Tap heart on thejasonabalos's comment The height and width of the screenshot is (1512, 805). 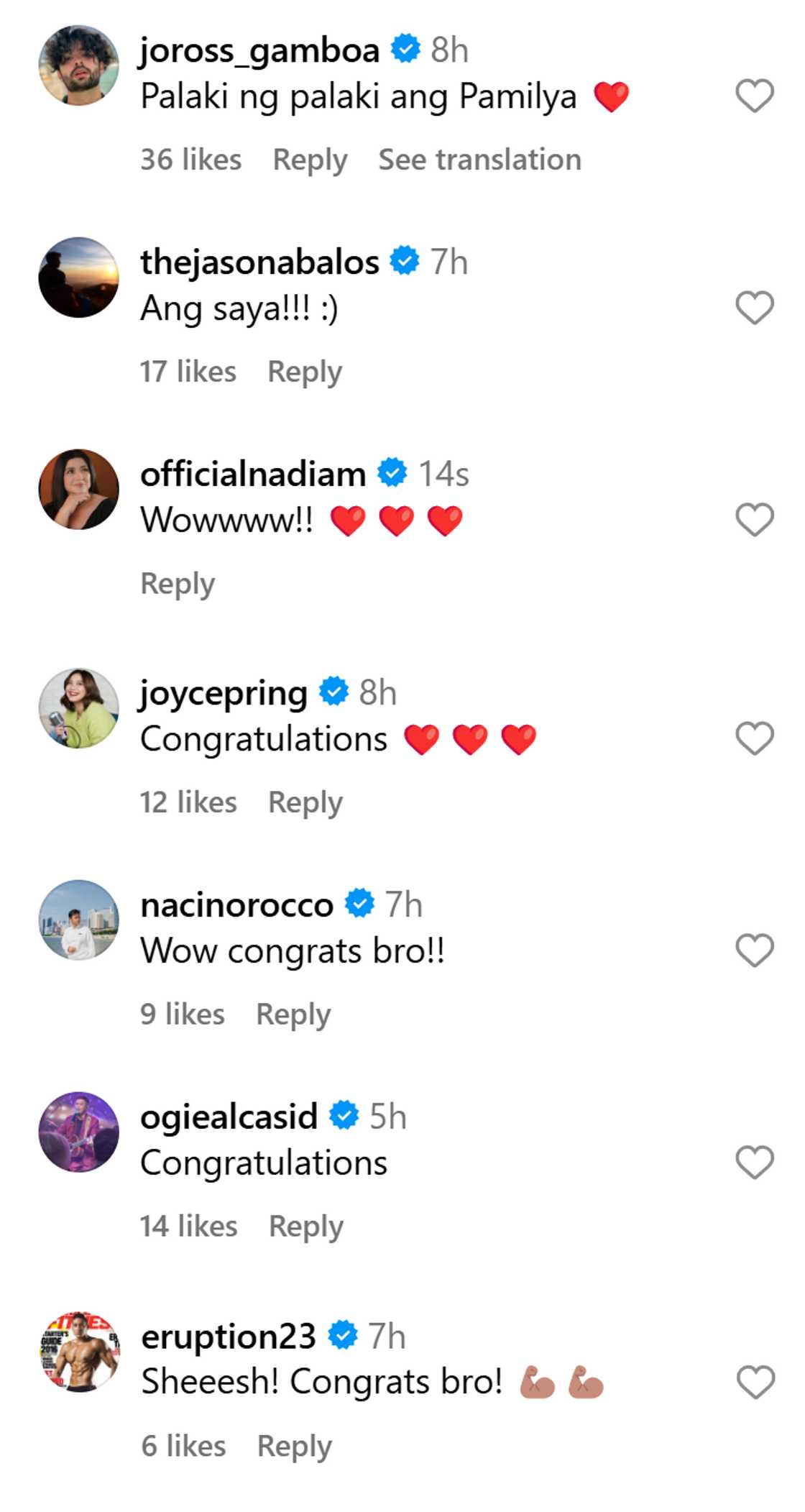click(754, 308)
